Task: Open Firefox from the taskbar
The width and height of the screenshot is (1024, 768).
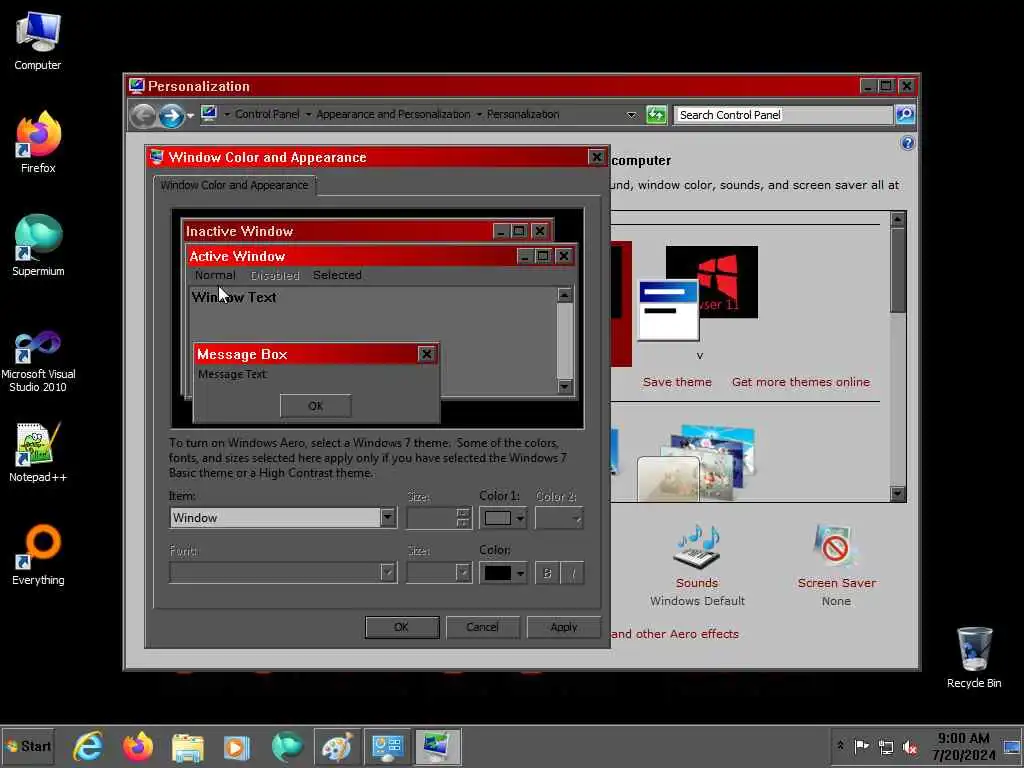Action: coord(137,746)
